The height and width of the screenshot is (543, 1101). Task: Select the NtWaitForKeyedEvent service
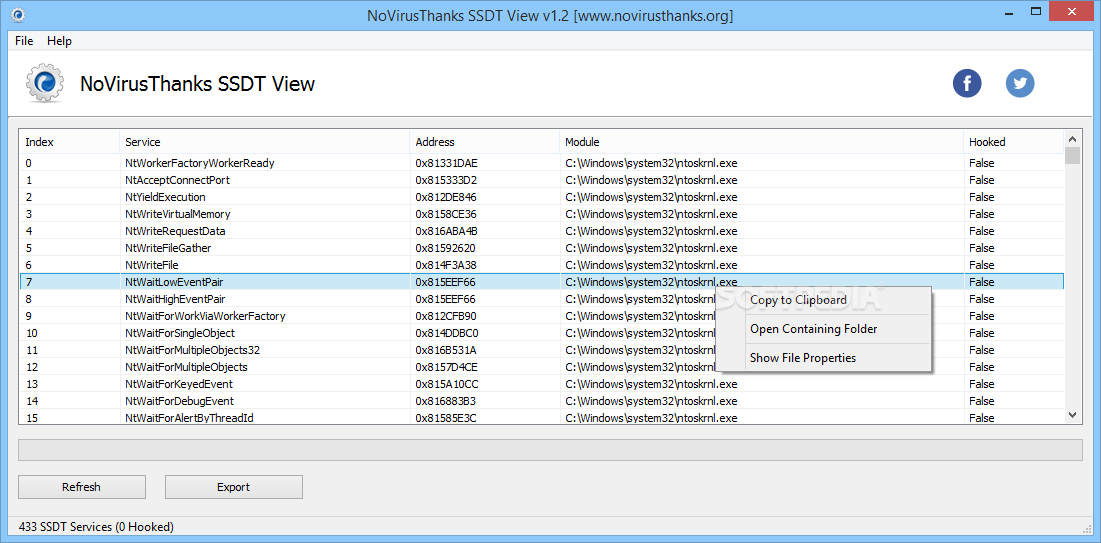pyautogui.click(x=178, y=384)
